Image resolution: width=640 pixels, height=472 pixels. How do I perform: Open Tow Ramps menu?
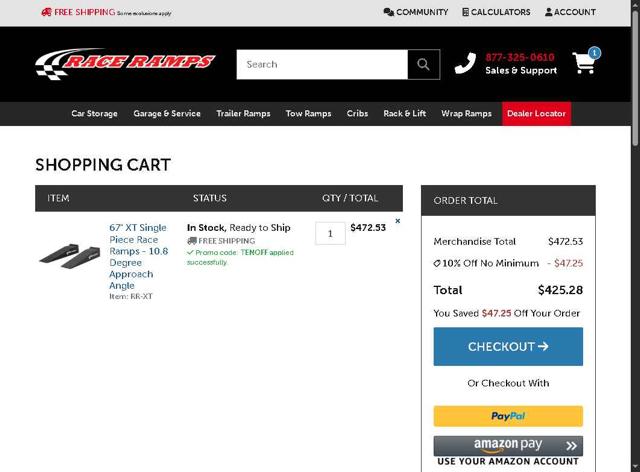308,114
